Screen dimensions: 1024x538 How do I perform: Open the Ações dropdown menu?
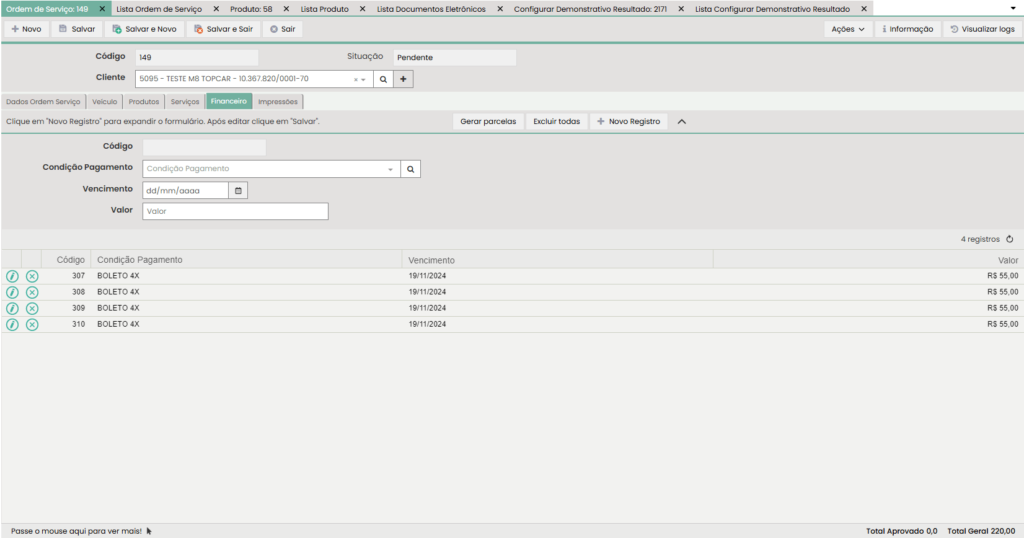(x=848, y=29)
